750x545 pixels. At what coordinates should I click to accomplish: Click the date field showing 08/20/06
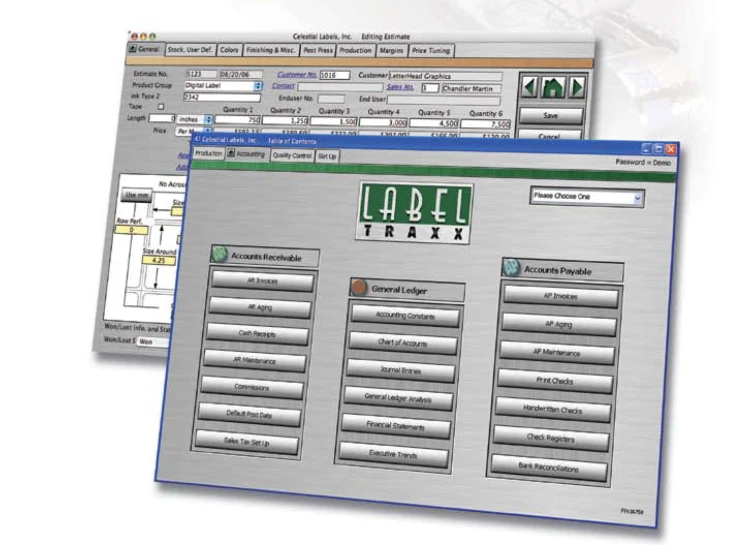pyautogui.click(x=241, y=74)
